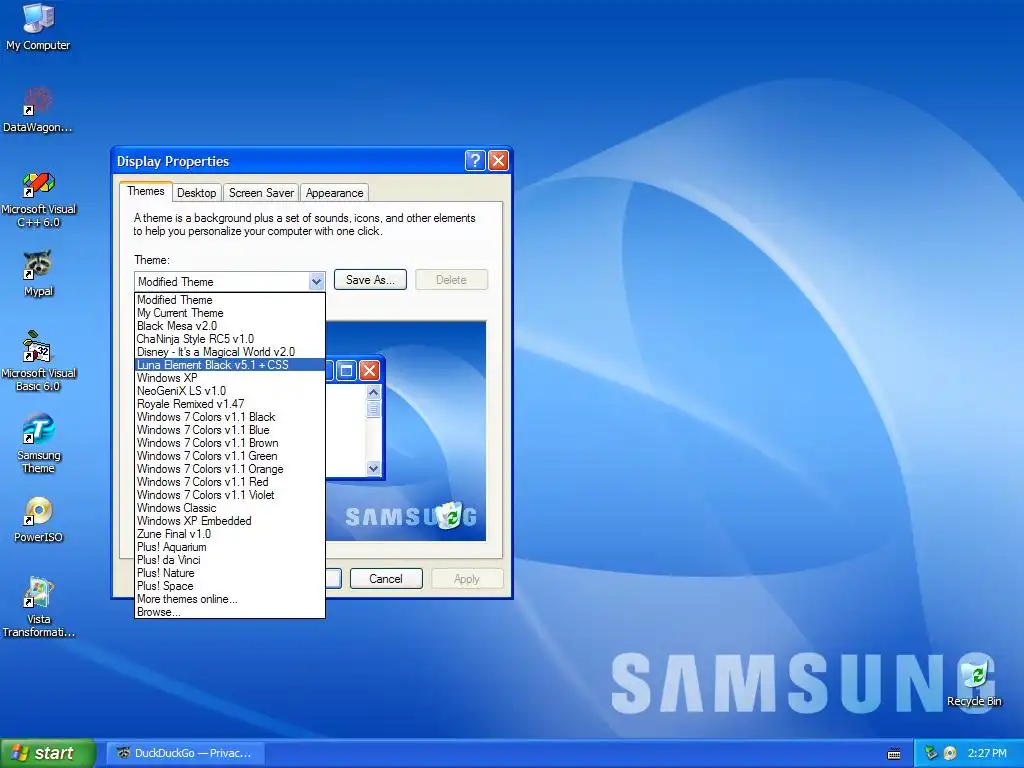Viewport: 1024px width, 768px height.
Task: Pick Windows 7 Colors v1.1 Green
Action: point(230,456)
